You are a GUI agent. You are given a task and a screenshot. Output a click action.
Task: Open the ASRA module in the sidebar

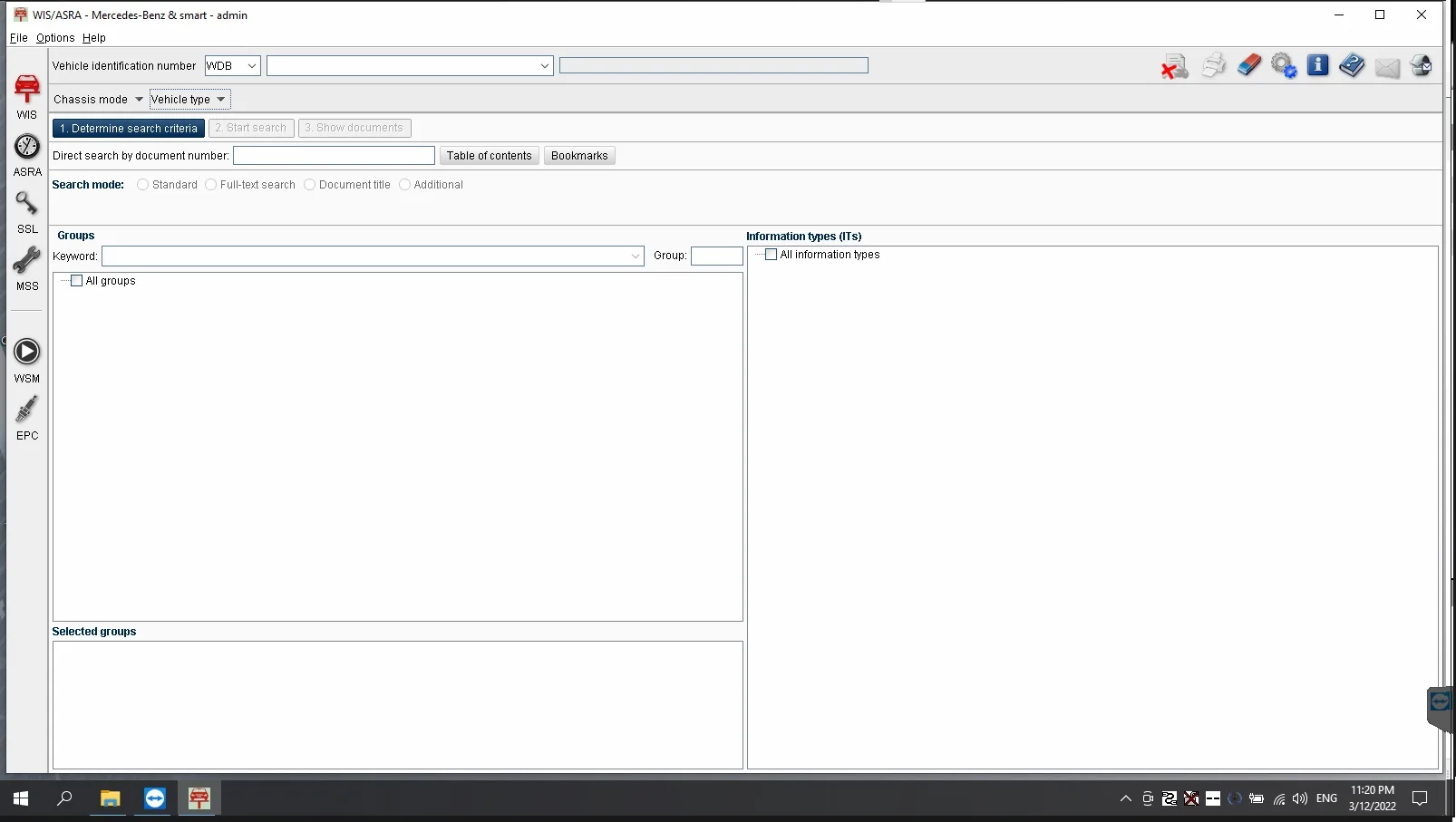27,155
